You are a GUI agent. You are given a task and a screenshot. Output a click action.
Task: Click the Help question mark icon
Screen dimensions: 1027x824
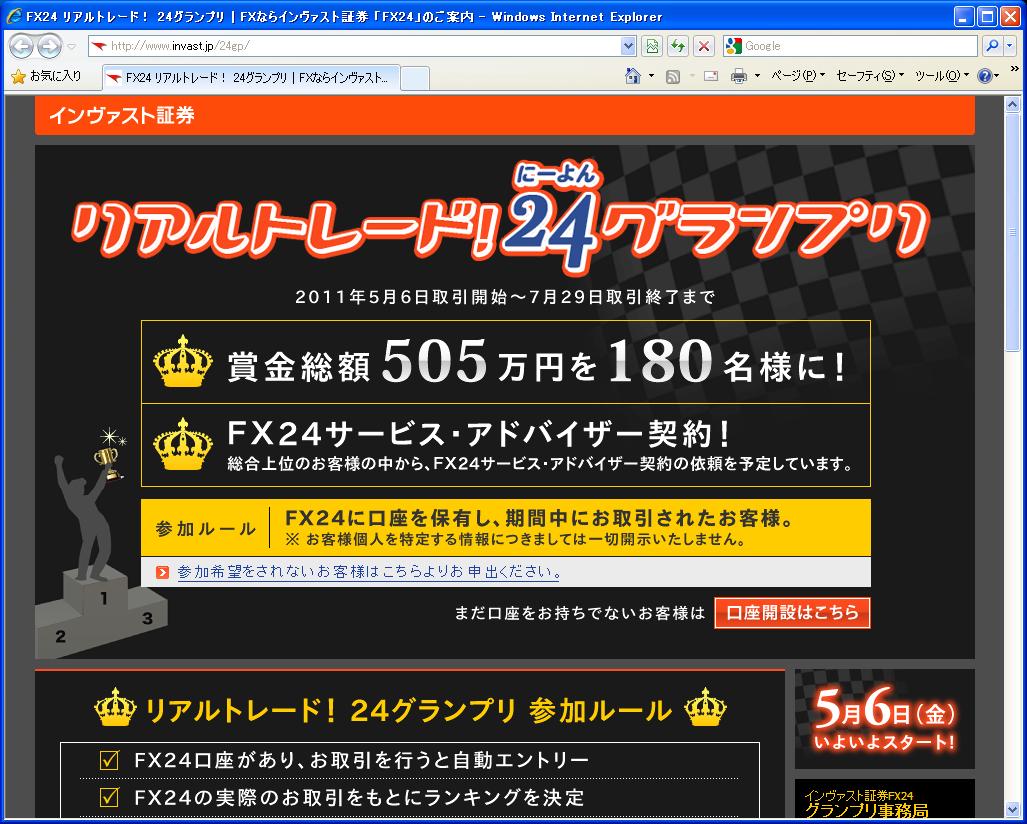984,76
